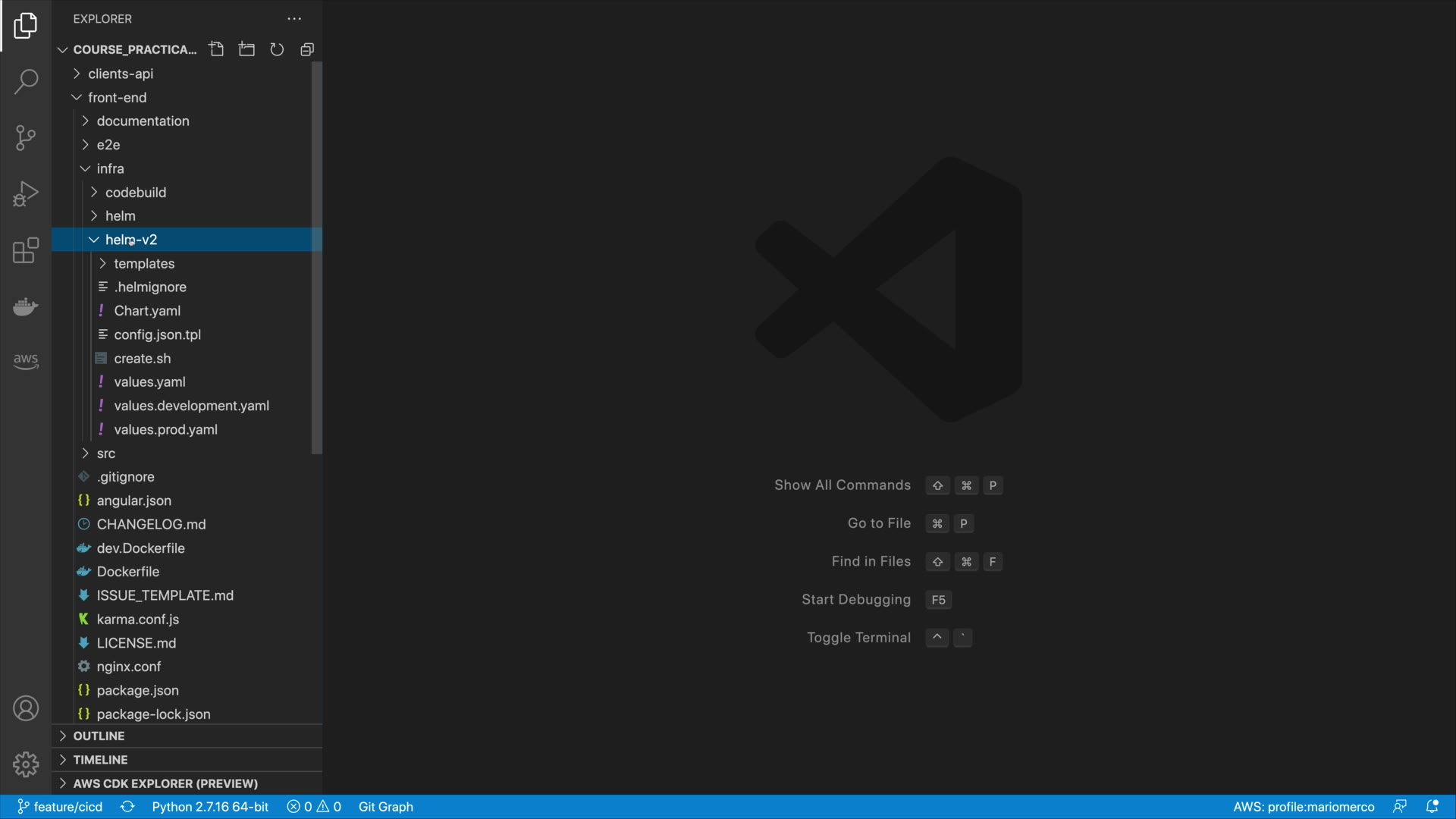Open Git Graph from status bar

385,807
